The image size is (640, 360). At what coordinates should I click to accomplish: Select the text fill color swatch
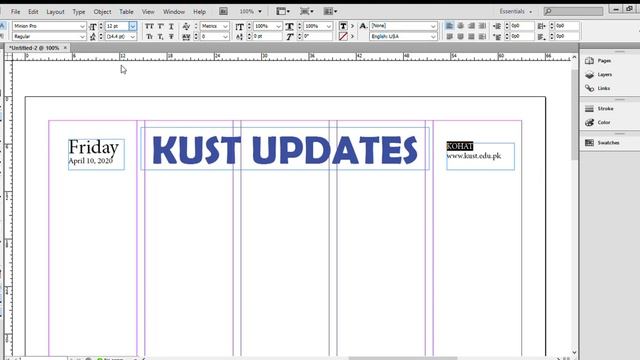coord(343,26)
